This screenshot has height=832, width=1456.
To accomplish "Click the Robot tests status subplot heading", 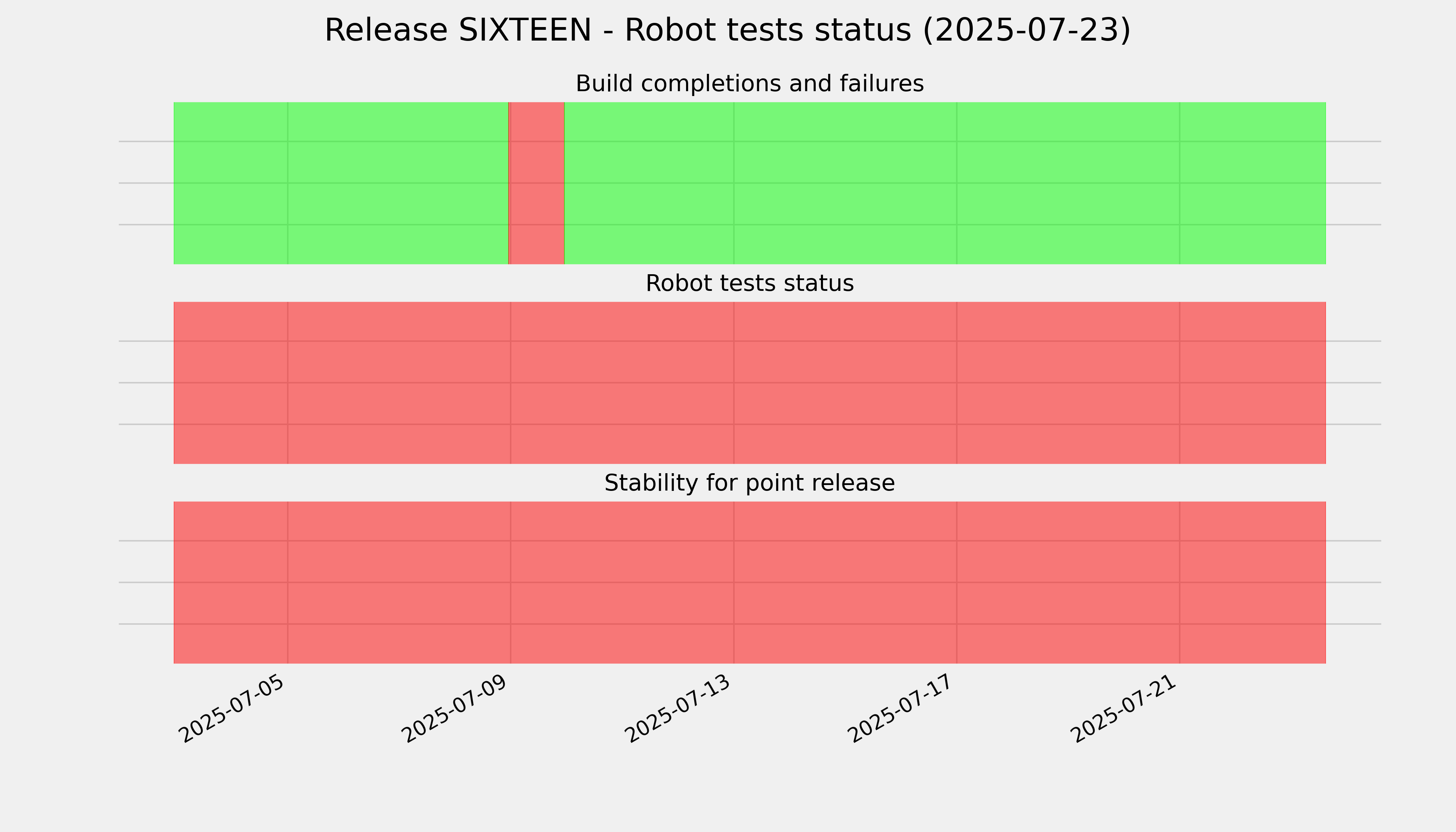I will (749, 284).
